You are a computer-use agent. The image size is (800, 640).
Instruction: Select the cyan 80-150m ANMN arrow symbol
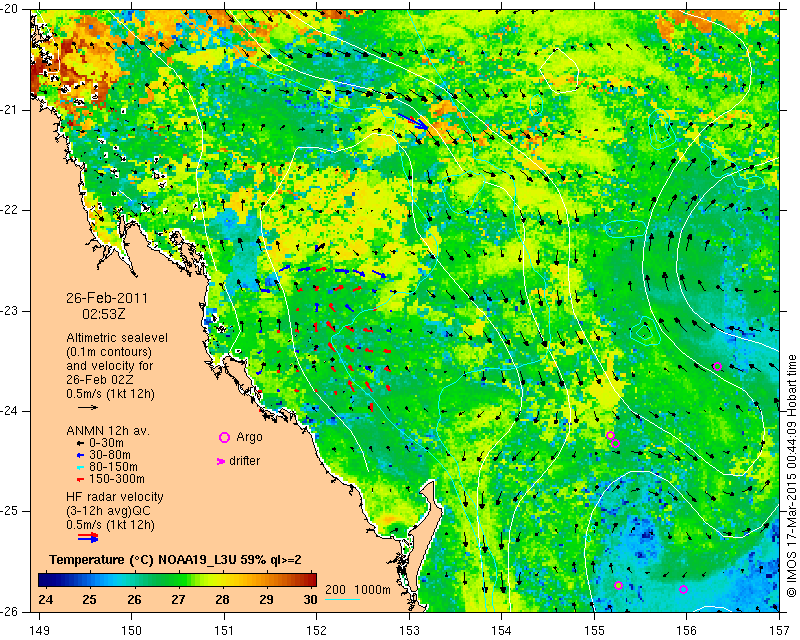(x=80, y=467)
